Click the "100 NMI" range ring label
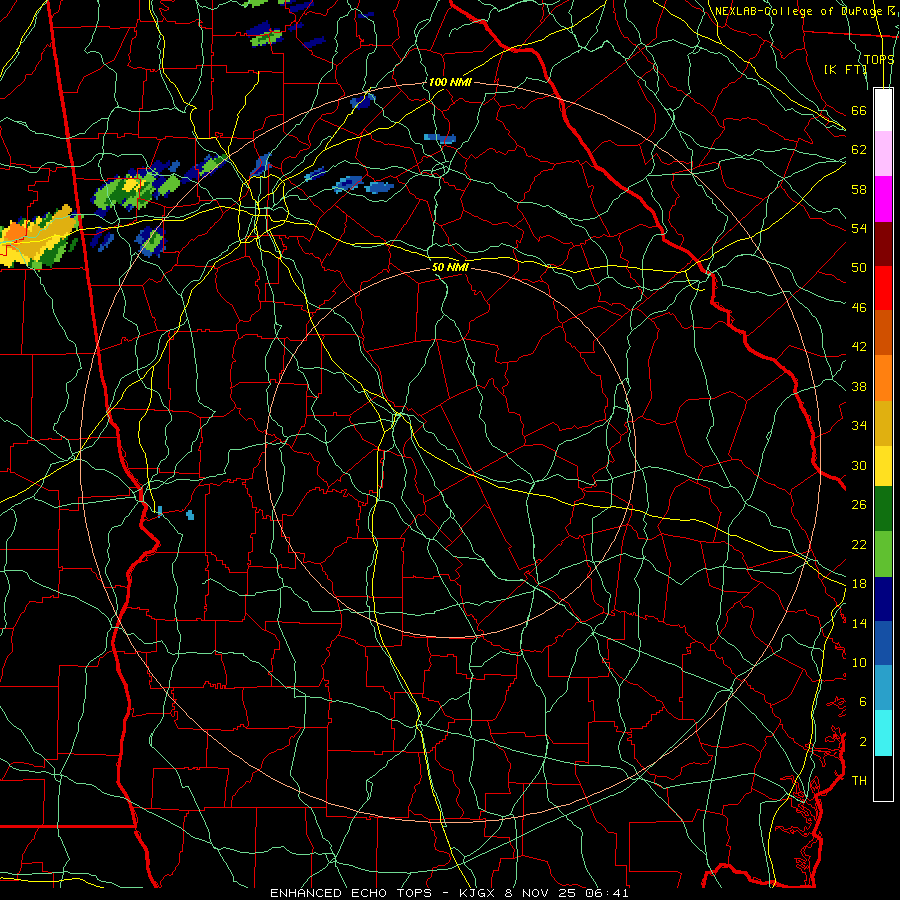 450,82
